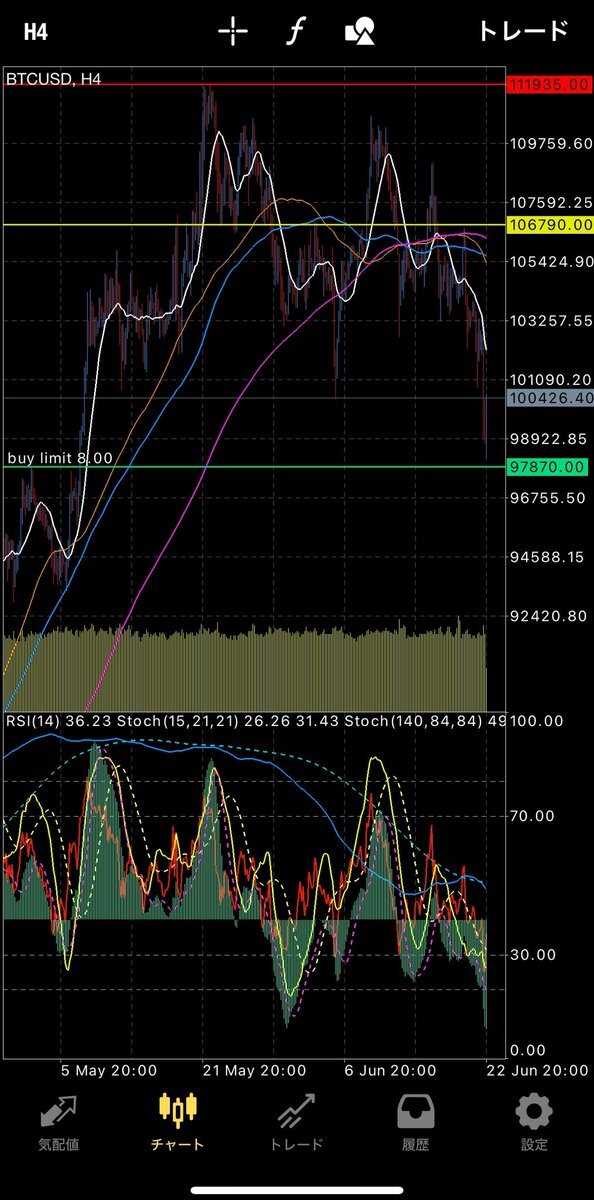Go to the トレード tab in bottom bar
Screen dimensions: 594x1200
[297, 1122]
